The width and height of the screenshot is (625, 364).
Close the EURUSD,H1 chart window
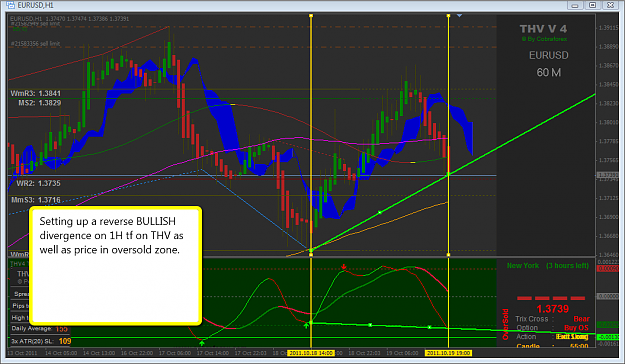[x=610, y=5]
